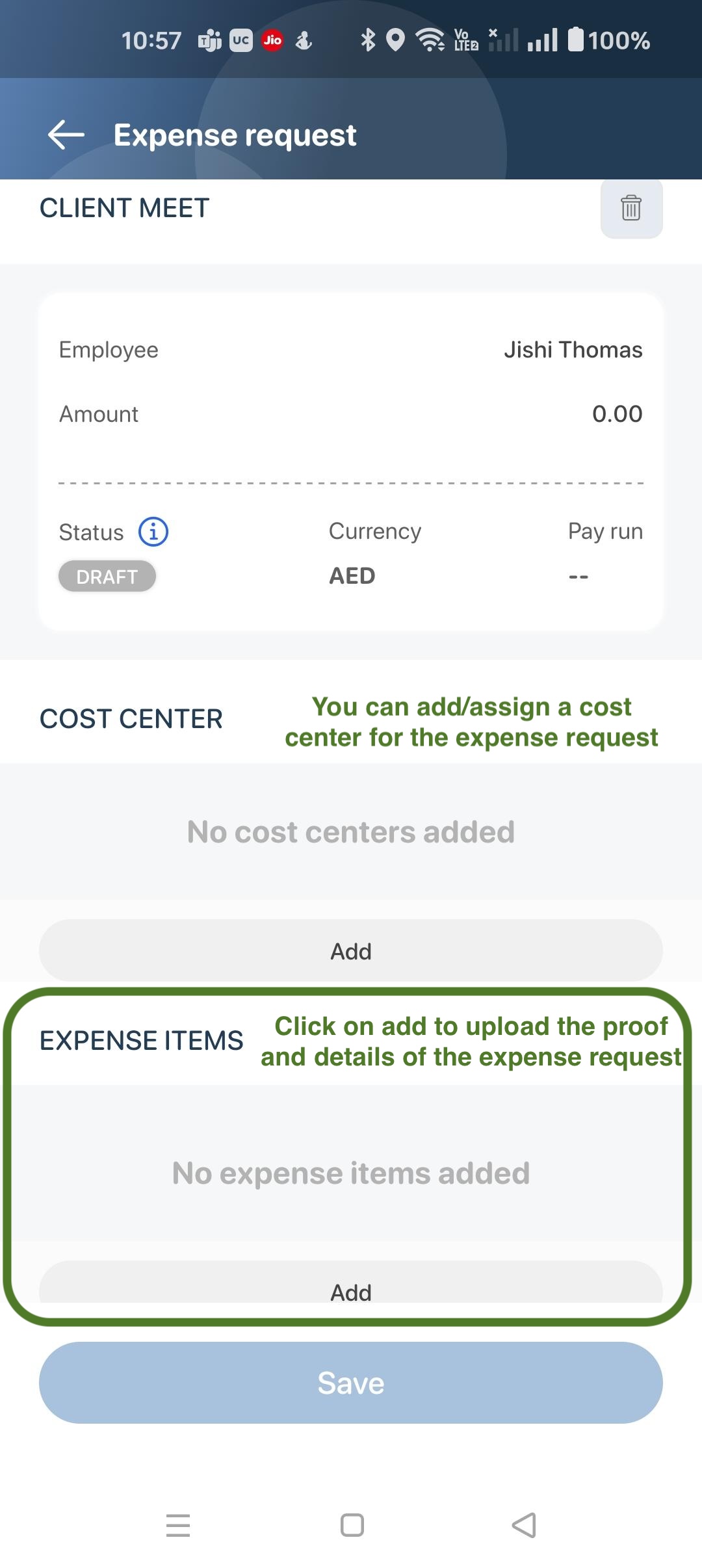Open Android recent apps menu
The image size is (702, 1568).
coord(178,1525)
